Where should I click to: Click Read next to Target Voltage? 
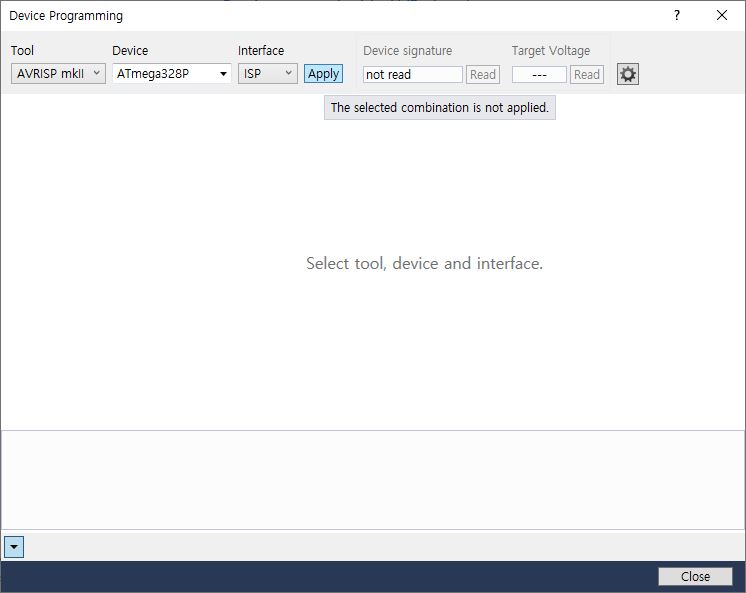(x=587, y=75)
